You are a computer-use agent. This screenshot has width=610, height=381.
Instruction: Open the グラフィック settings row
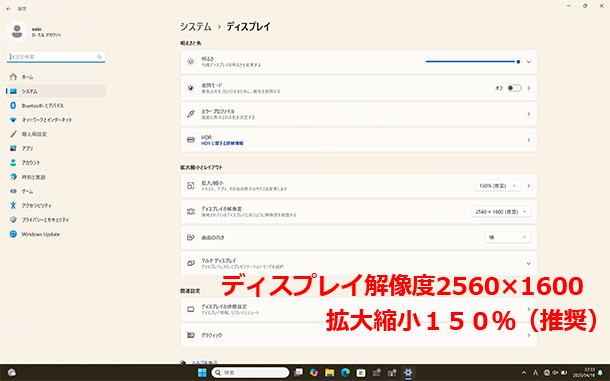point(359,335)
